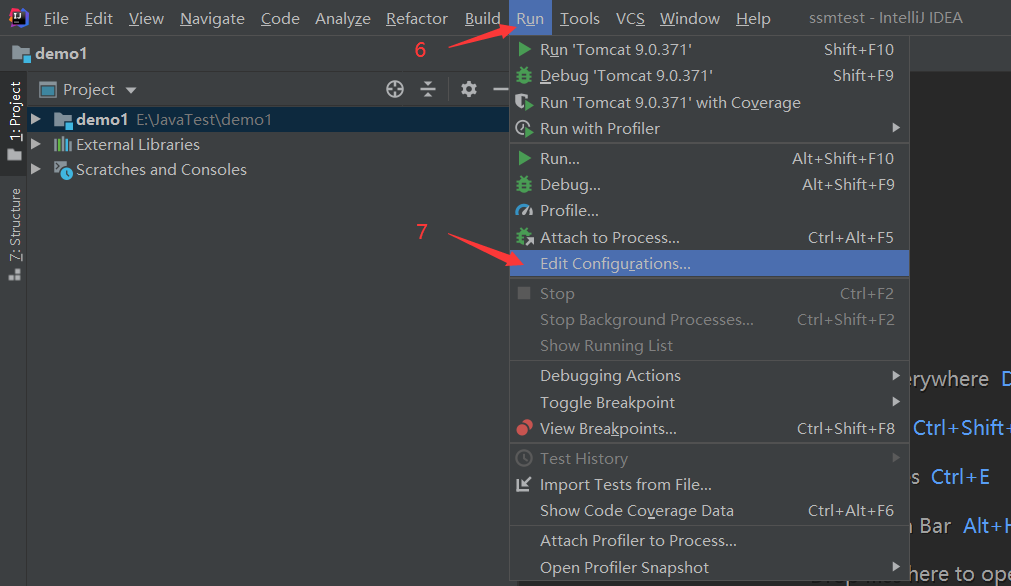1011x586 pixels.
Task: Switch to the Z: Structure side tab
Action: [14, 235]
